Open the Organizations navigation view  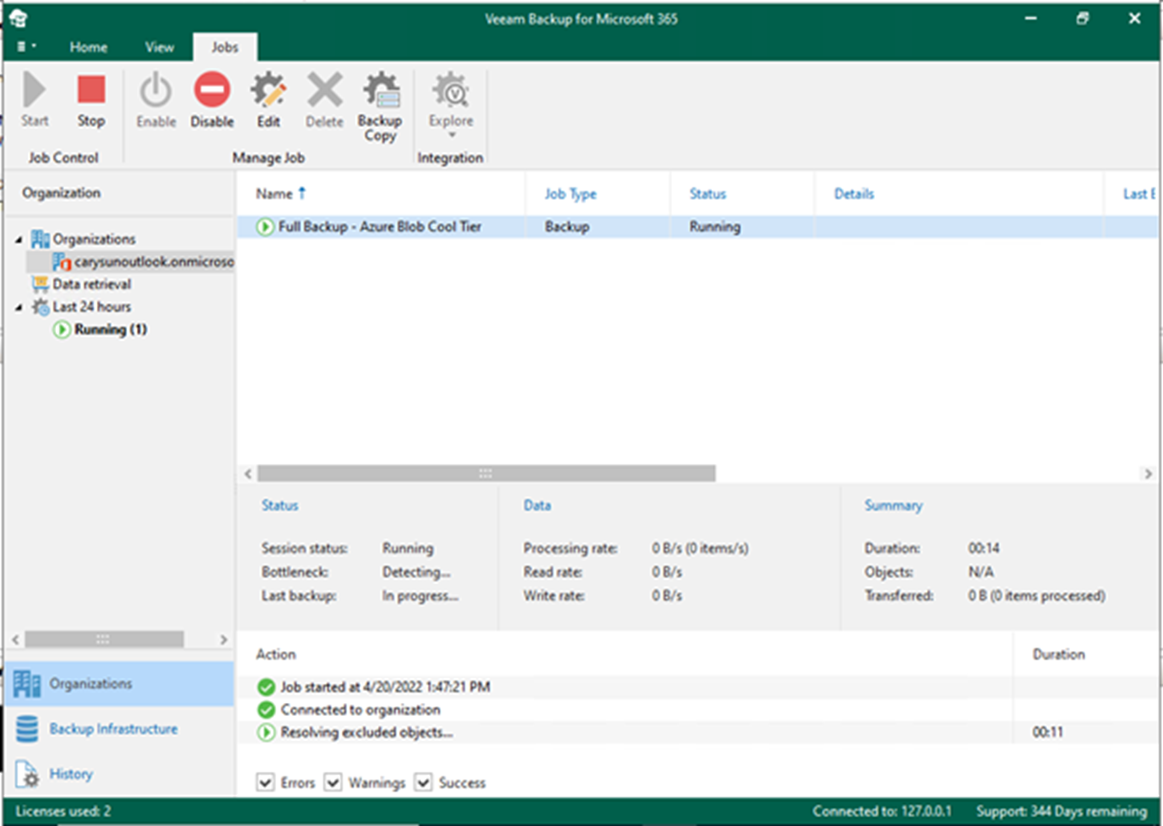click(119, 684)
